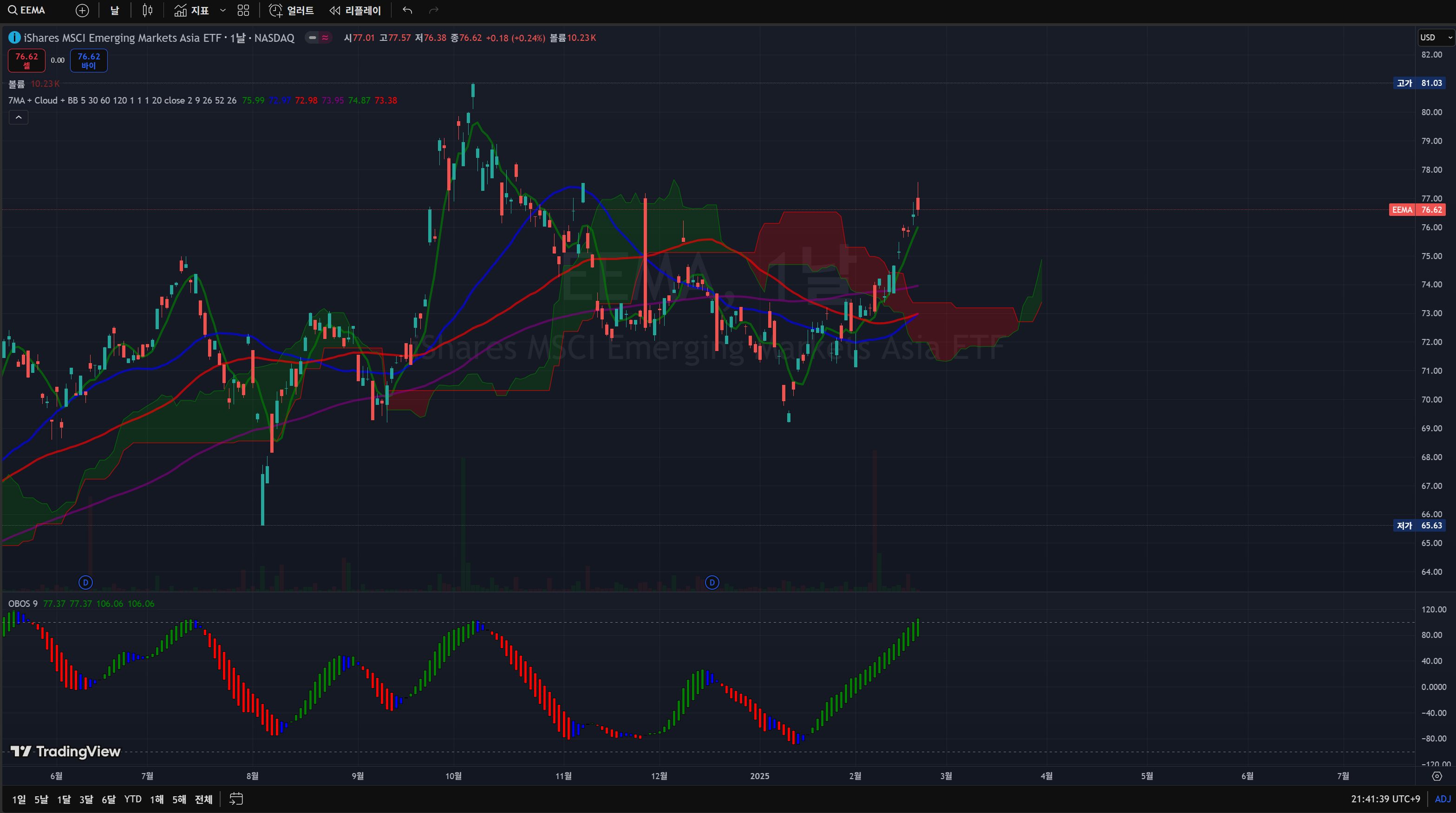The width and height of the screenshot is (1456, 813).
Task: Click the add symbol plus icon
Action: (82, 10)
